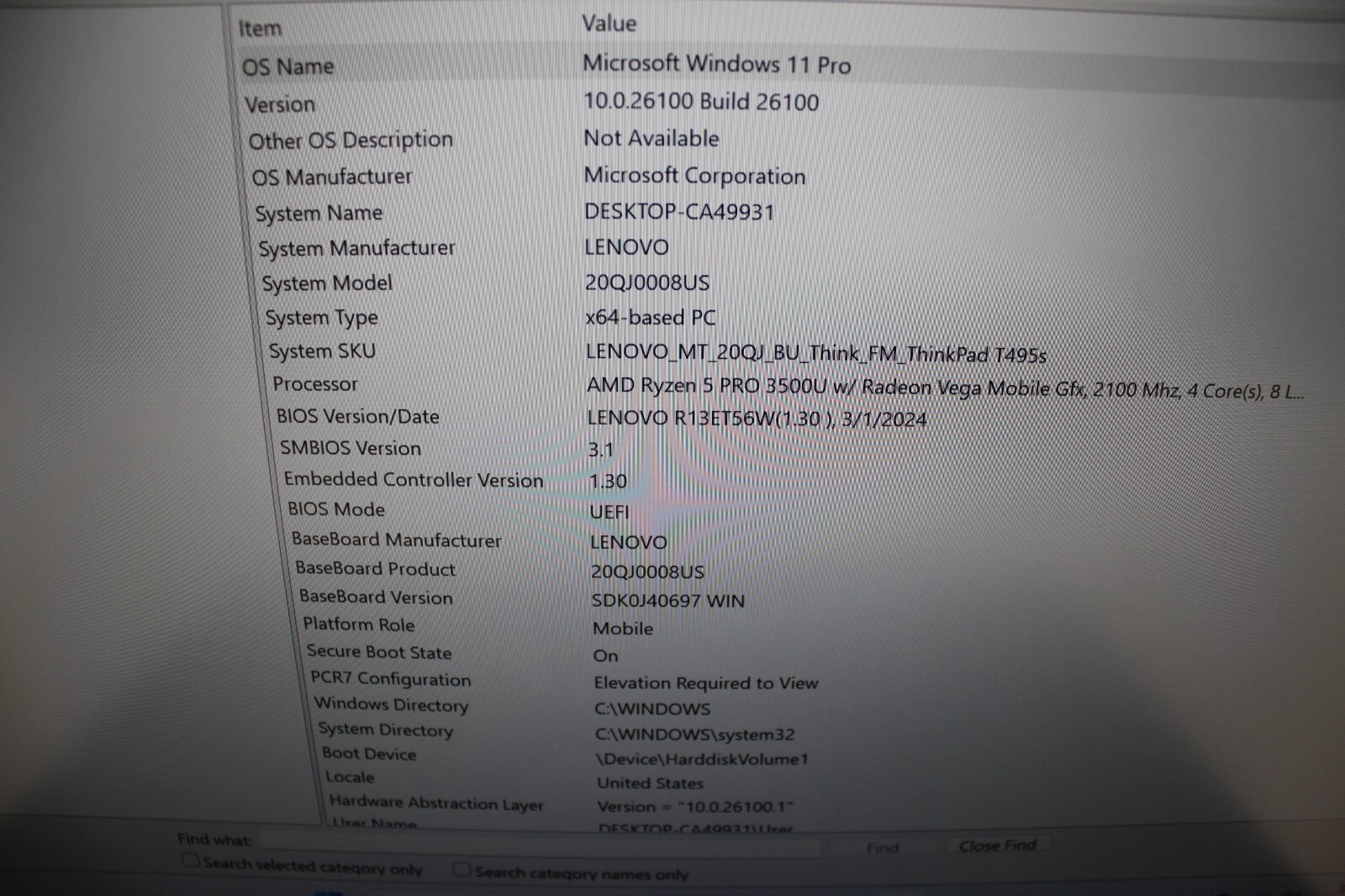Screen dimensions: 1345x896
Task: Select 'Mobile' value
Action: [623, 629]
